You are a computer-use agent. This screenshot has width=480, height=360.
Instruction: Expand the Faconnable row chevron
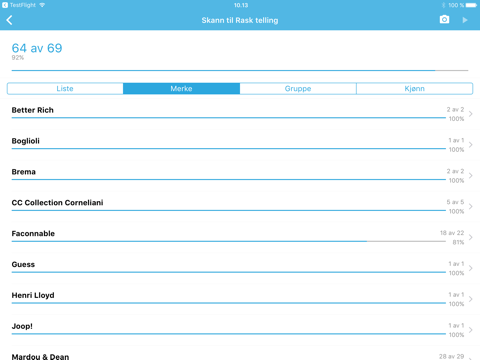point(471,237)
